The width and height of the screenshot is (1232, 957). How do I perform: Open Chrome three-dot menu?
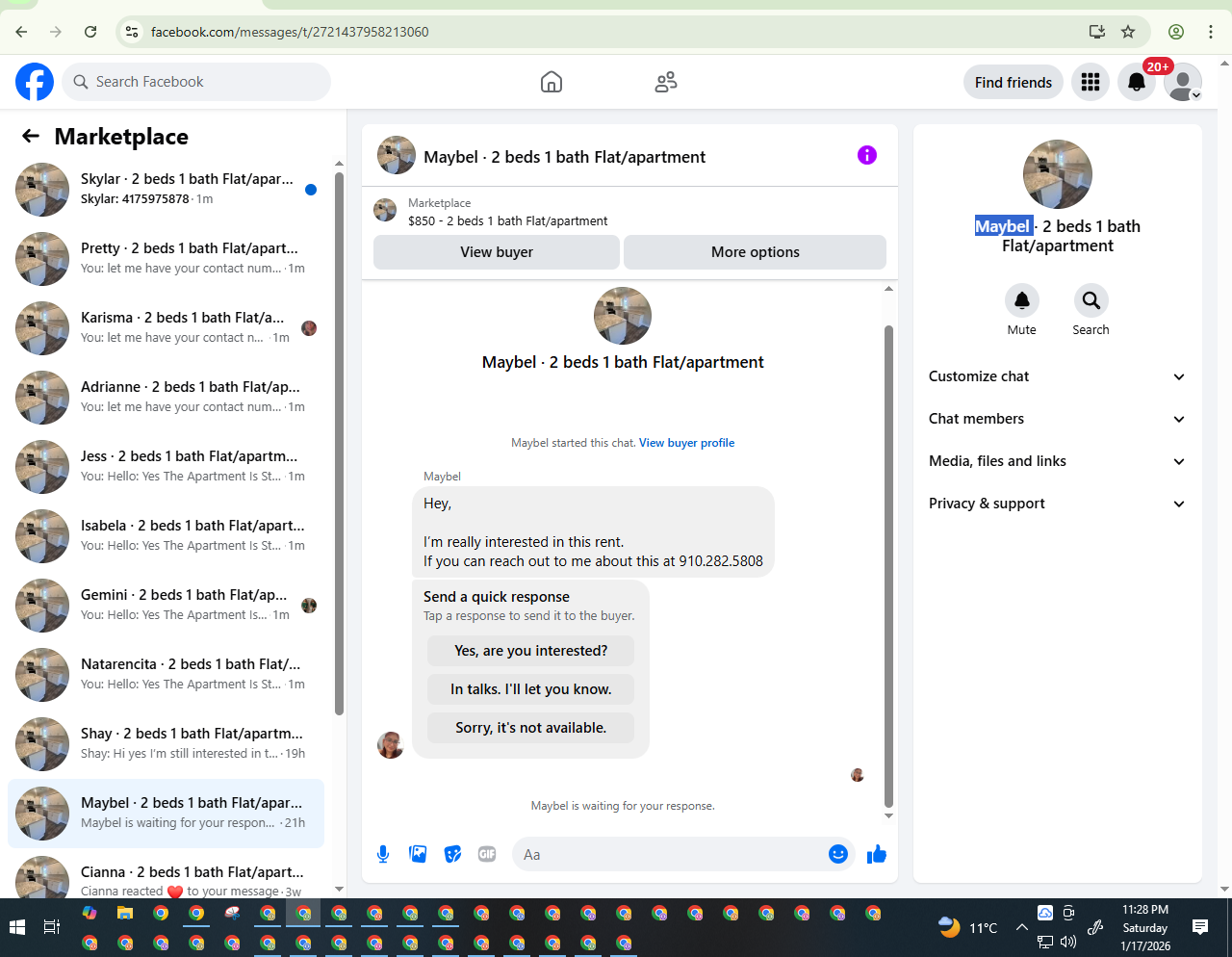(1211, 32)
